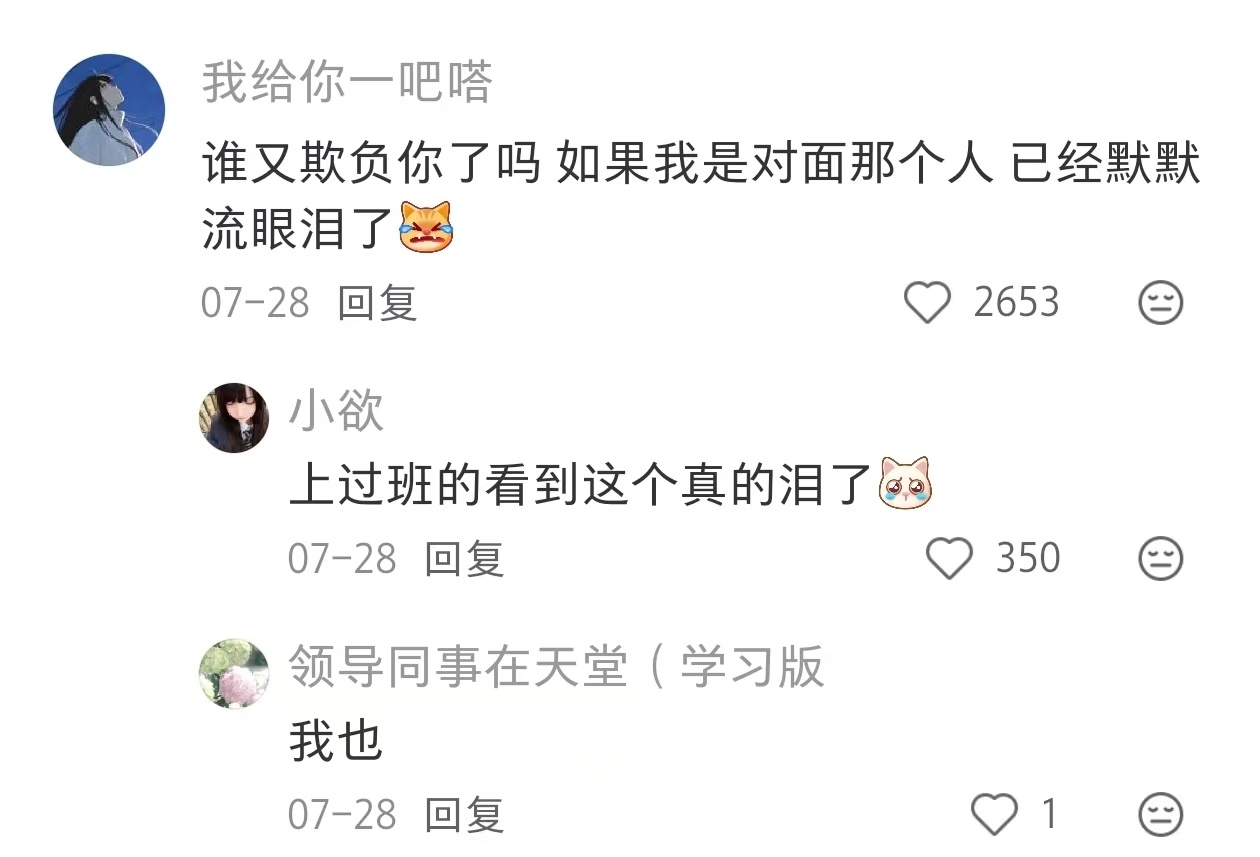
Task: Dislike the '我也' reply face icon
Action: coord(1161,814)
